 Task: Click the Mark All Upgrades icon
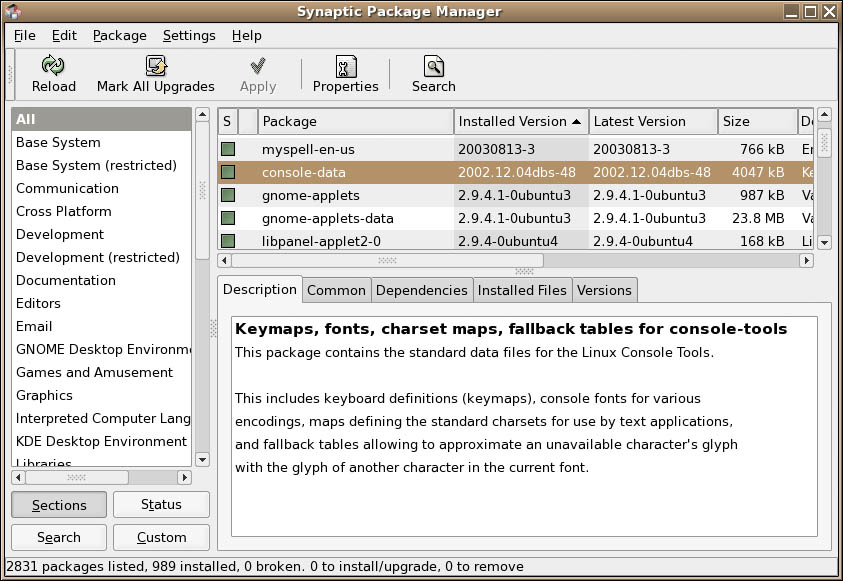[156, 66]
